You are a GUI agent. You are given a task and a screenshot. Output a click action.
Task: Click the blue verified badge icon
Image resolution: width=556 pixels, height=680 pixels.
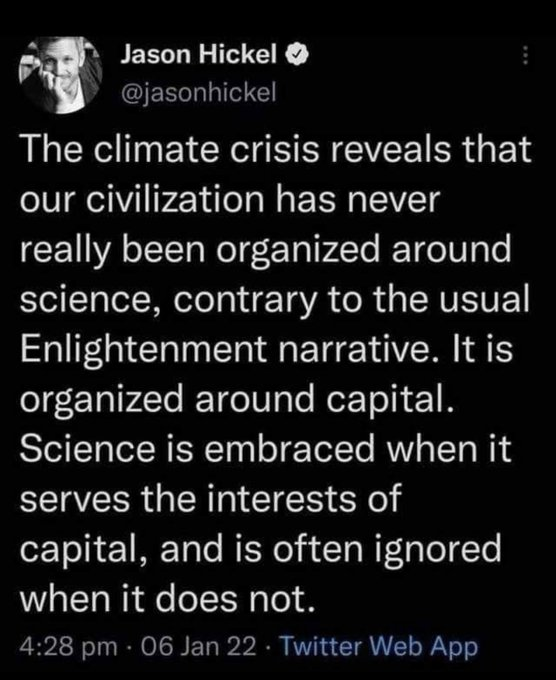point(297,56)
